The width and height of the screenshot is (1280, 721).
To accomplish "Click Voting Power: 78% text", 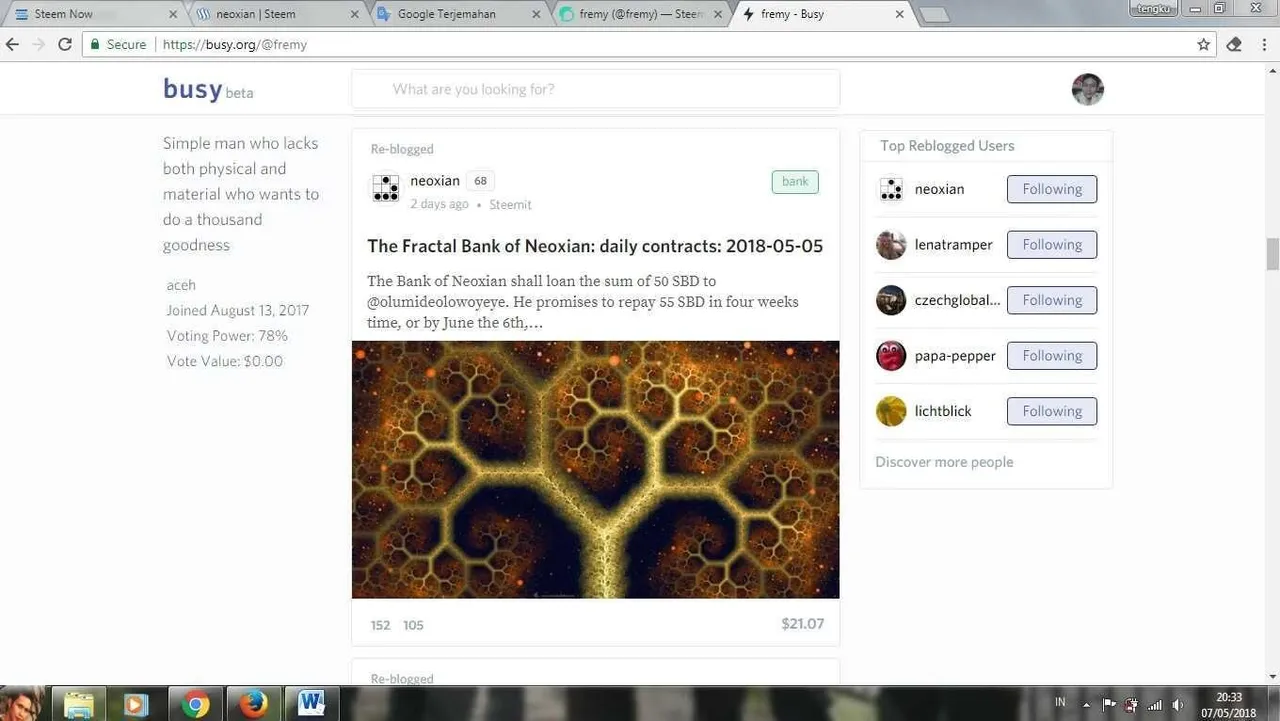I will point(227,336).
